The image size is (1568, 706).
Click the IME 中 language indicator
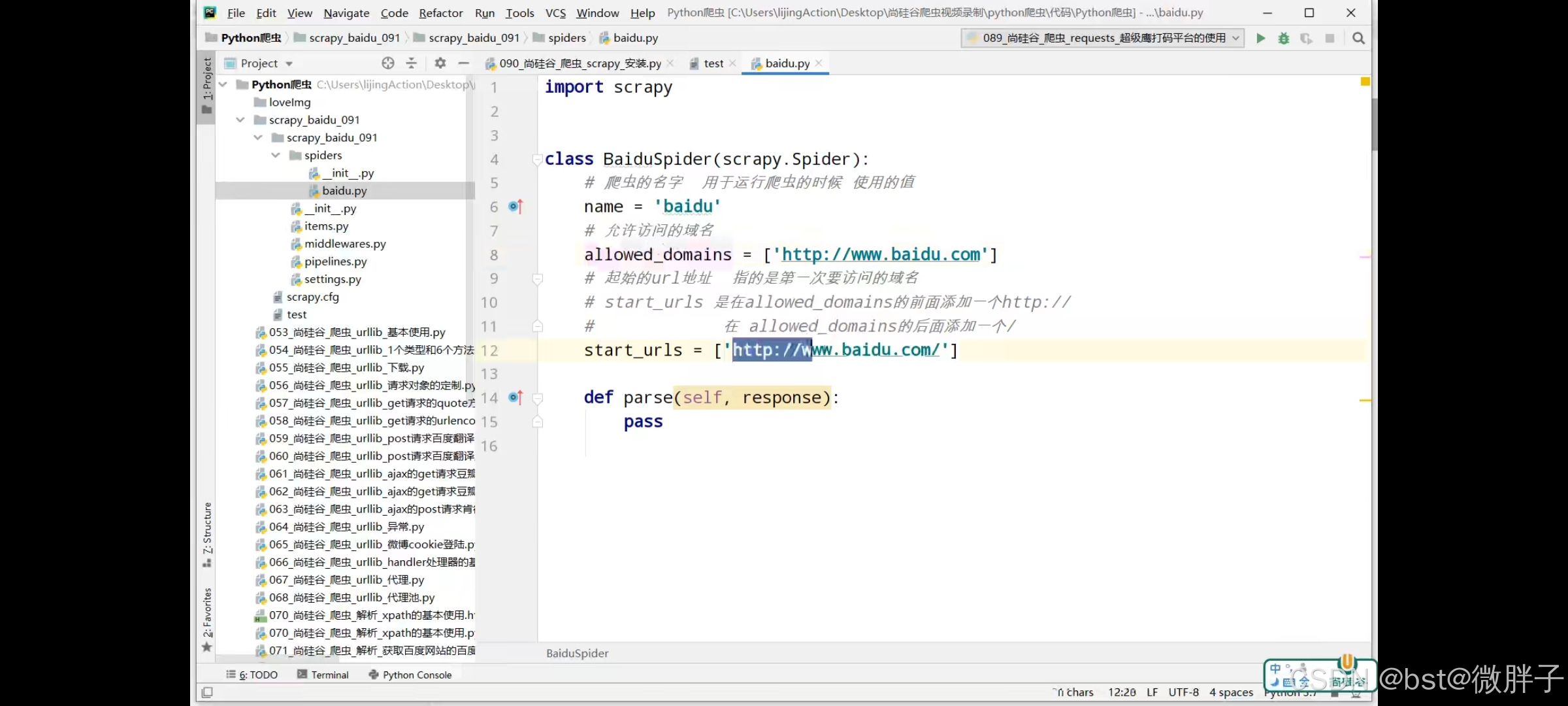point(1275,669)
